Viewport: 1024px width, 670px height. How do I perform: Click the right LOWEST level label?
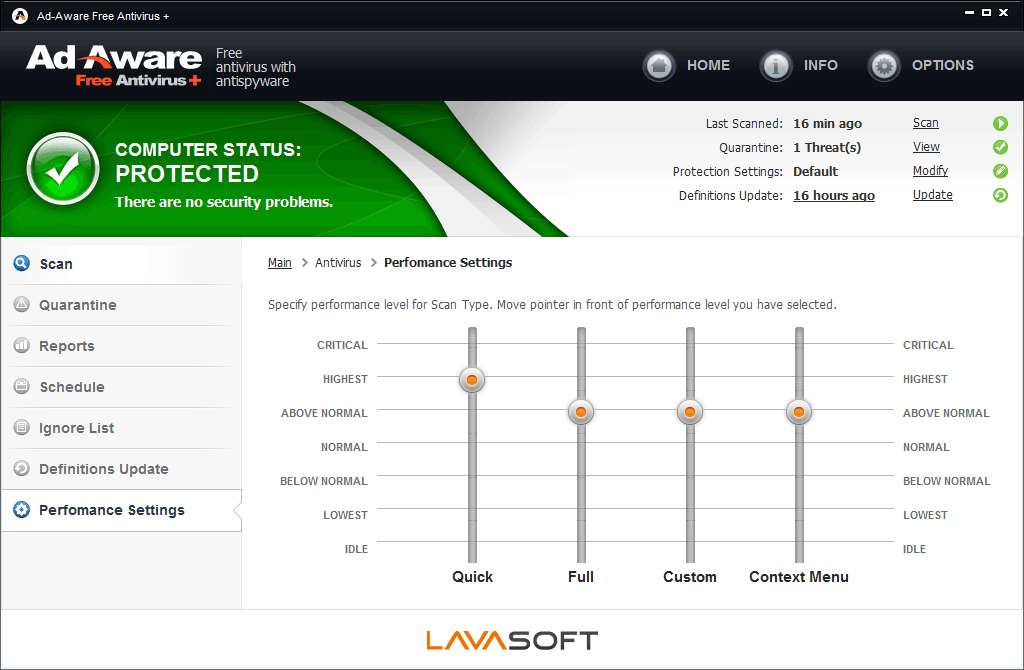point(925,515)
